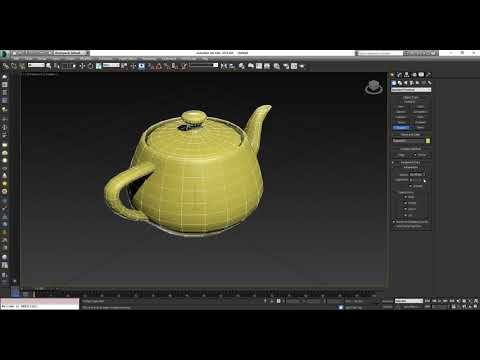Activate the Select Object tool
Image resolution: width=480 pixels, height=360 pixels.
coord(49,66)
